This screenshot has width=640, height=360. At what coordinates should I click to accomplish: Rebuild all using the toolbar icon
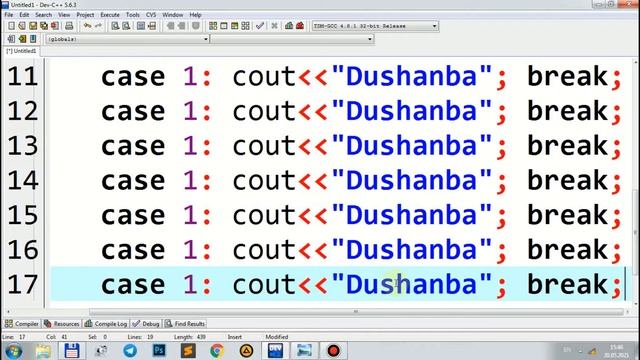245,26
